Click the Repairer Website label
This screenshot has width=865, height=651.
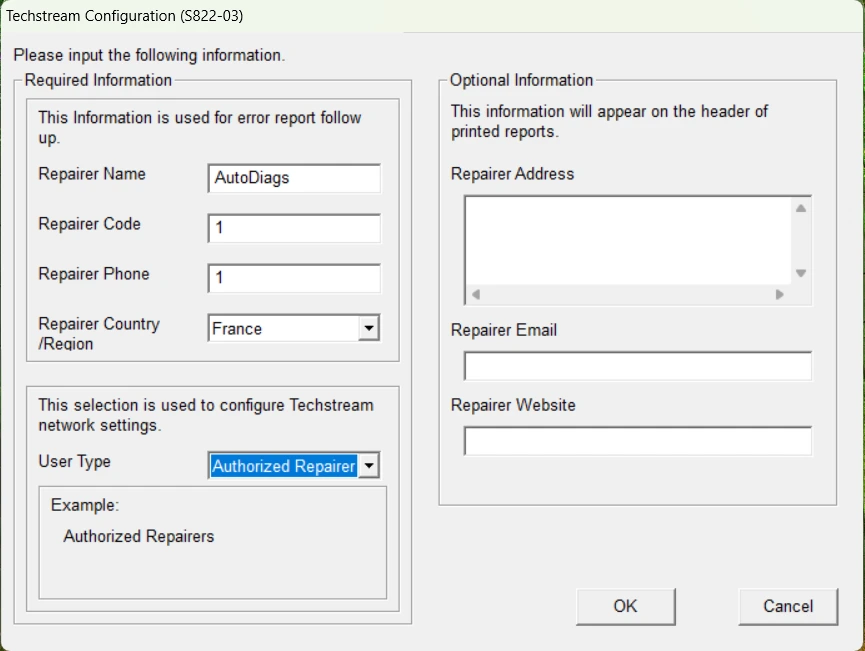(x=513, y=405)
